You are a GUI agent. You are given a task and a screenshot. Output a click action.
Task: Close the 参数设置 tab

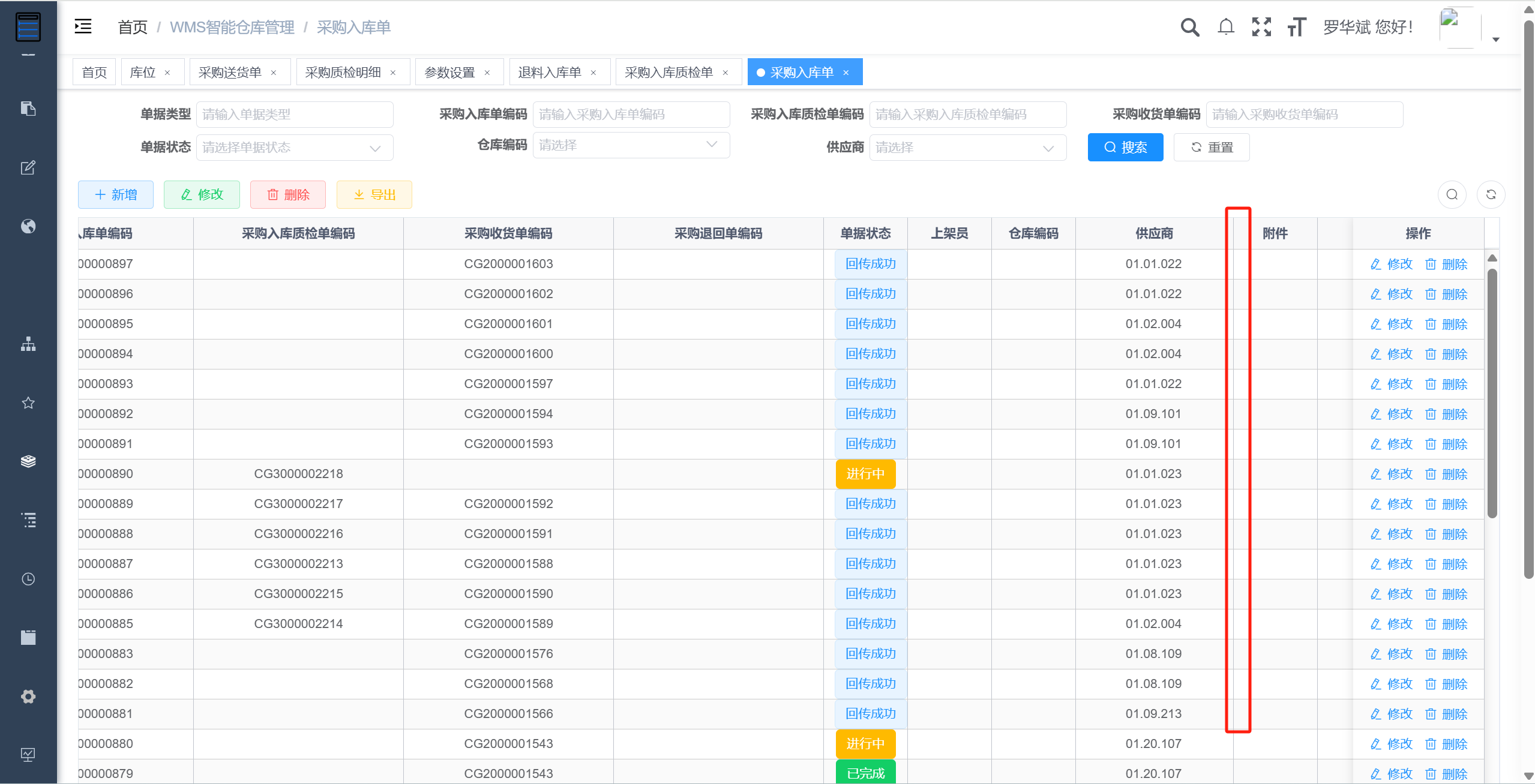coord(487,73)
